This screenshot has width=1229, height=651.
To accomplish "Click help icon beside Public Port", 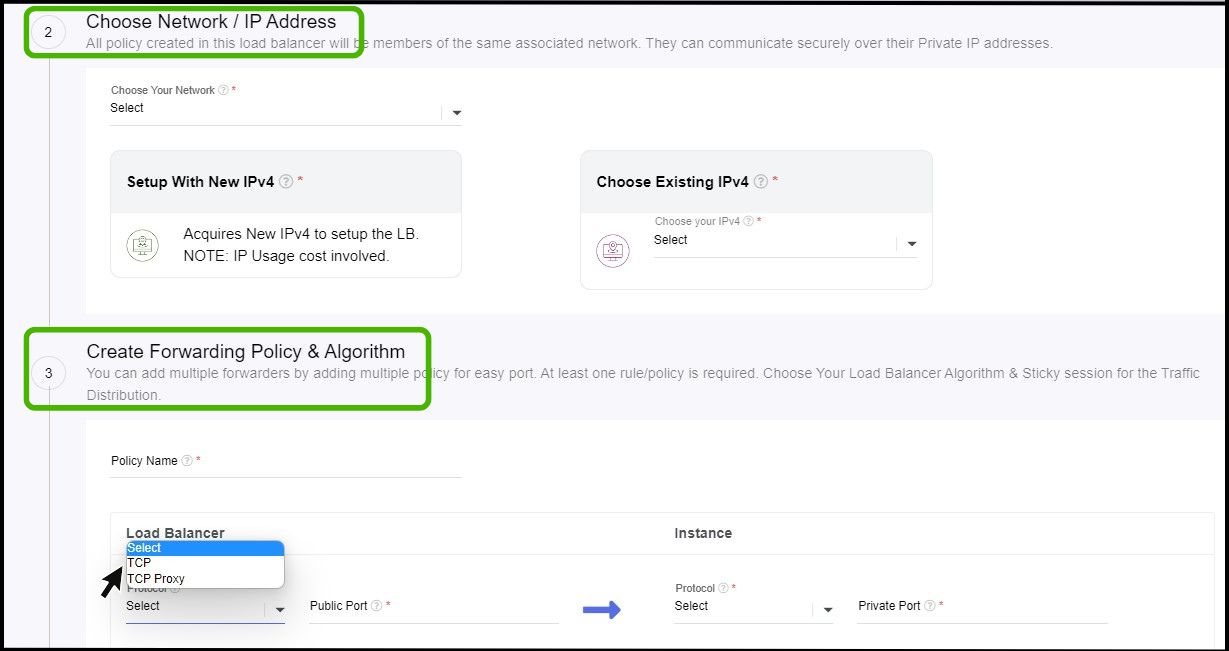I will pyautogui.click(x=377, y=606).
